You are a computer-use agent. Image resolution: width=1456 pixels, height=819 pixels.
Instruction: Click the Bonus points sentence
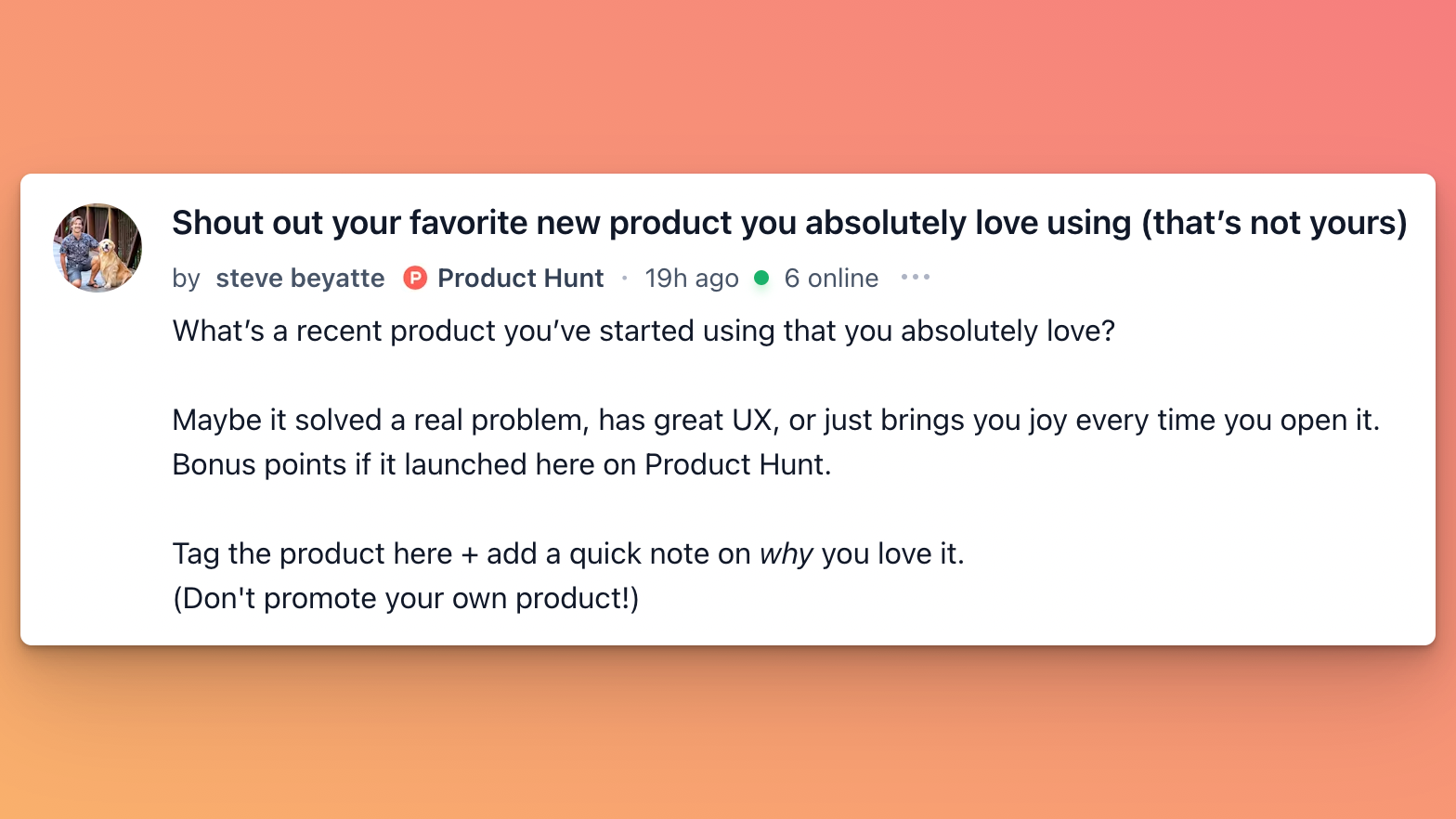pyautogui.click(x=501, y=464)
